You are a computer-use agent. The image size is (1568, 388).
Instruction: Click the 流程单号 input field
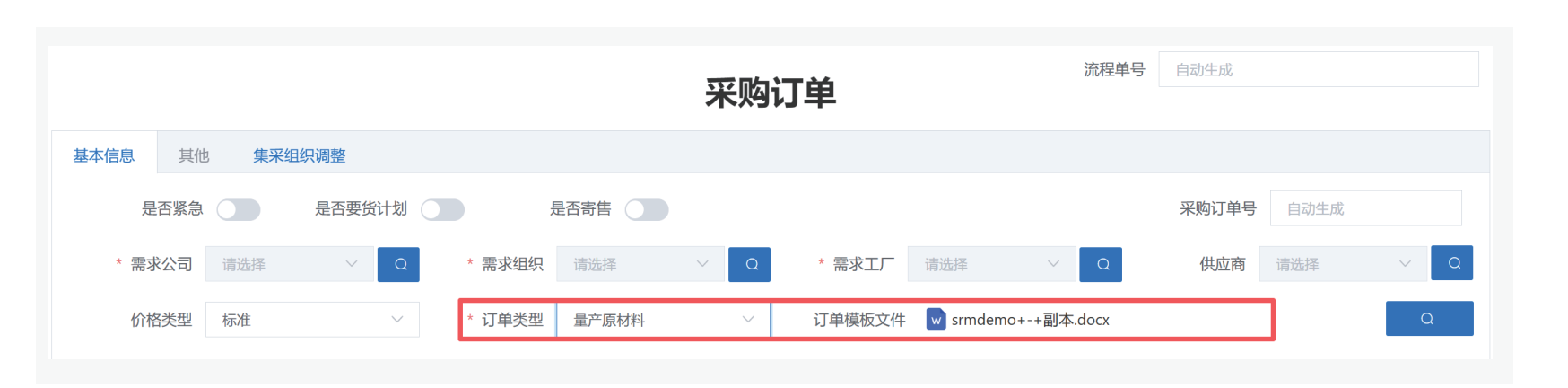[1318, 69]
